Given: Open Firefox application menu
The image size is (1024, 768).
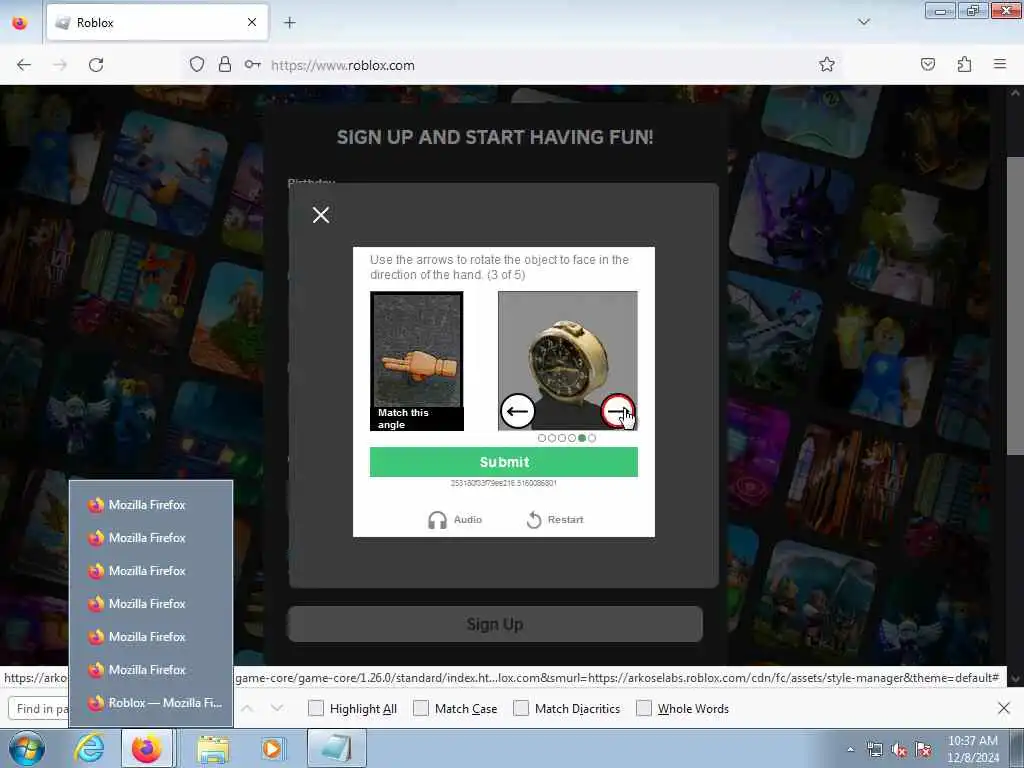Looking at the screenshot, I should coord(1000,64).
